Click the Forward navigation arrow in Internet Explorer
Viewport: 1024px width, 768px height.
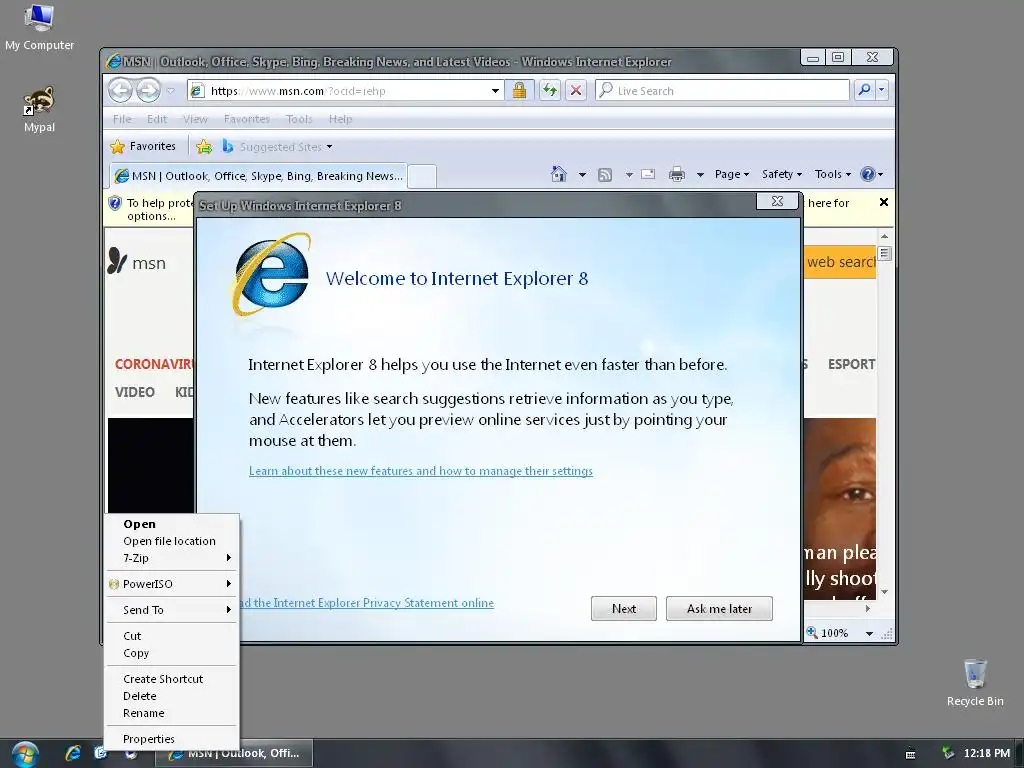point(148,90)
